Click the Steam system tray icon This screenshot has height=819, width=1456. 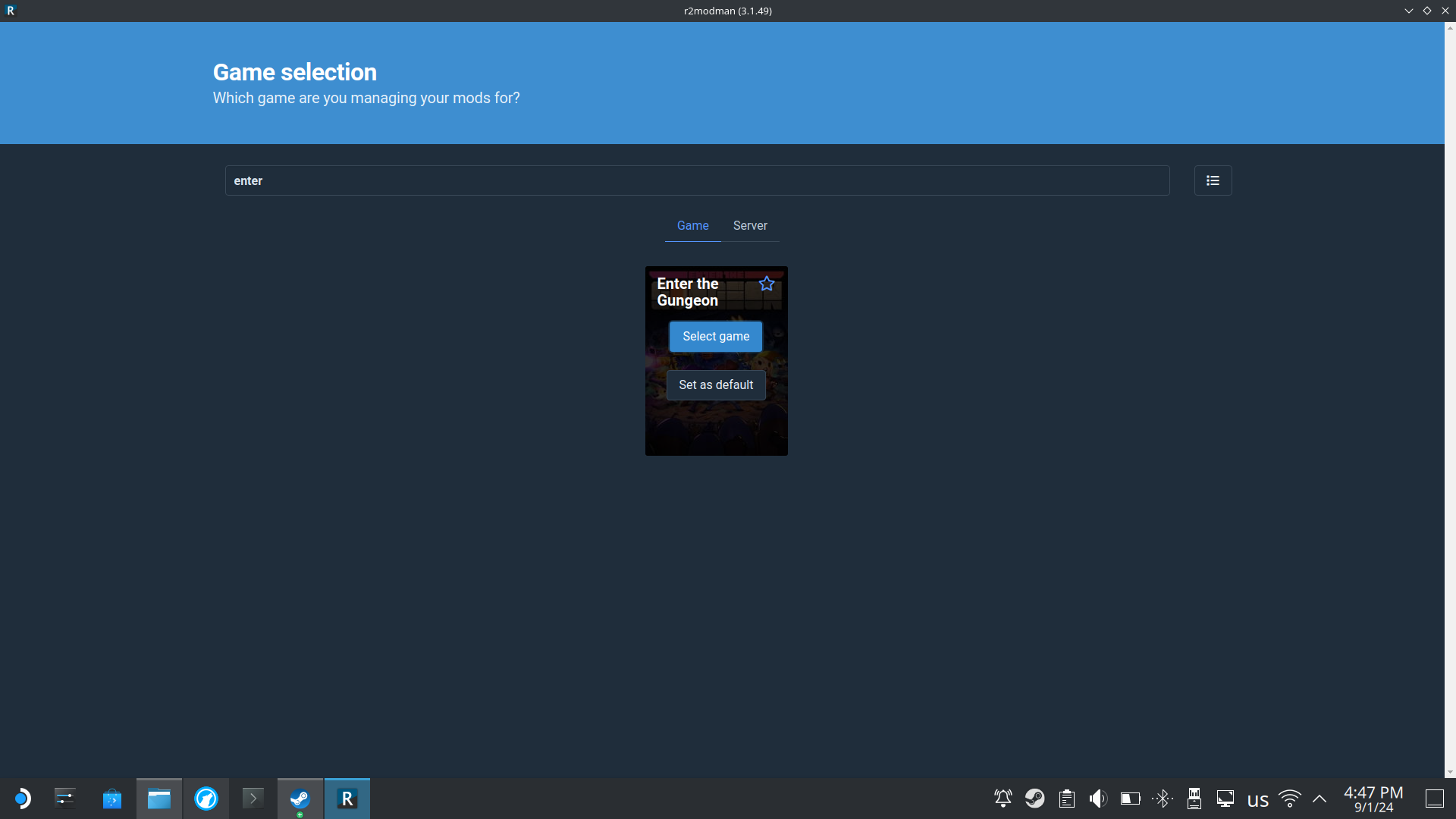[x=1035, y=799]
